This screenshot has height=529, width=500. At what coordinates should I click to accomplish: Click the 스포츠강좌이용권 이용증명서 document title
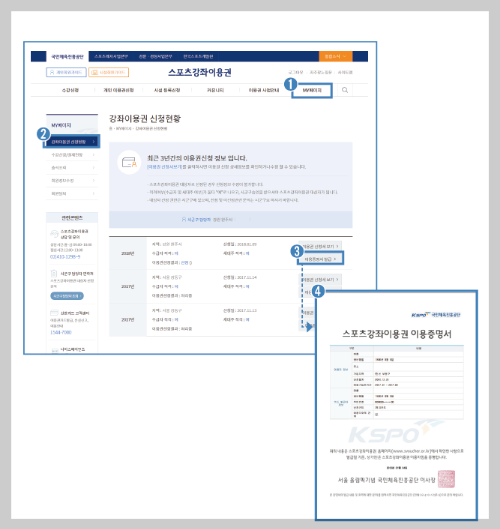[x=397, y=334]
